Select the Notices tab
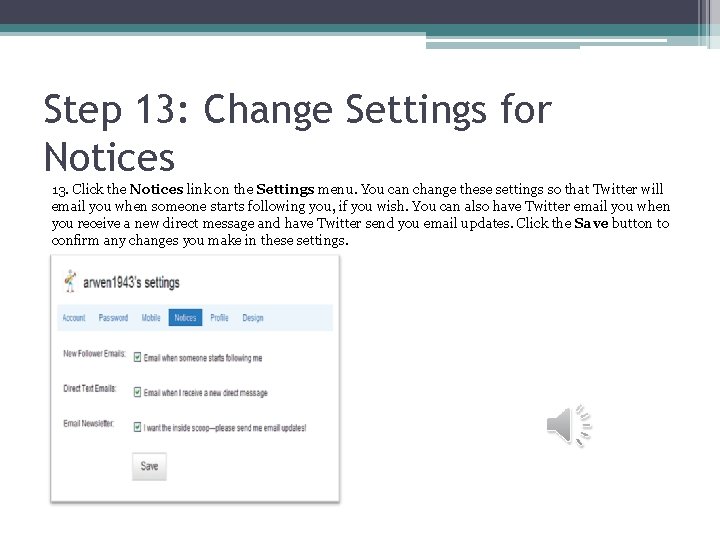 (x=185, y=318)
